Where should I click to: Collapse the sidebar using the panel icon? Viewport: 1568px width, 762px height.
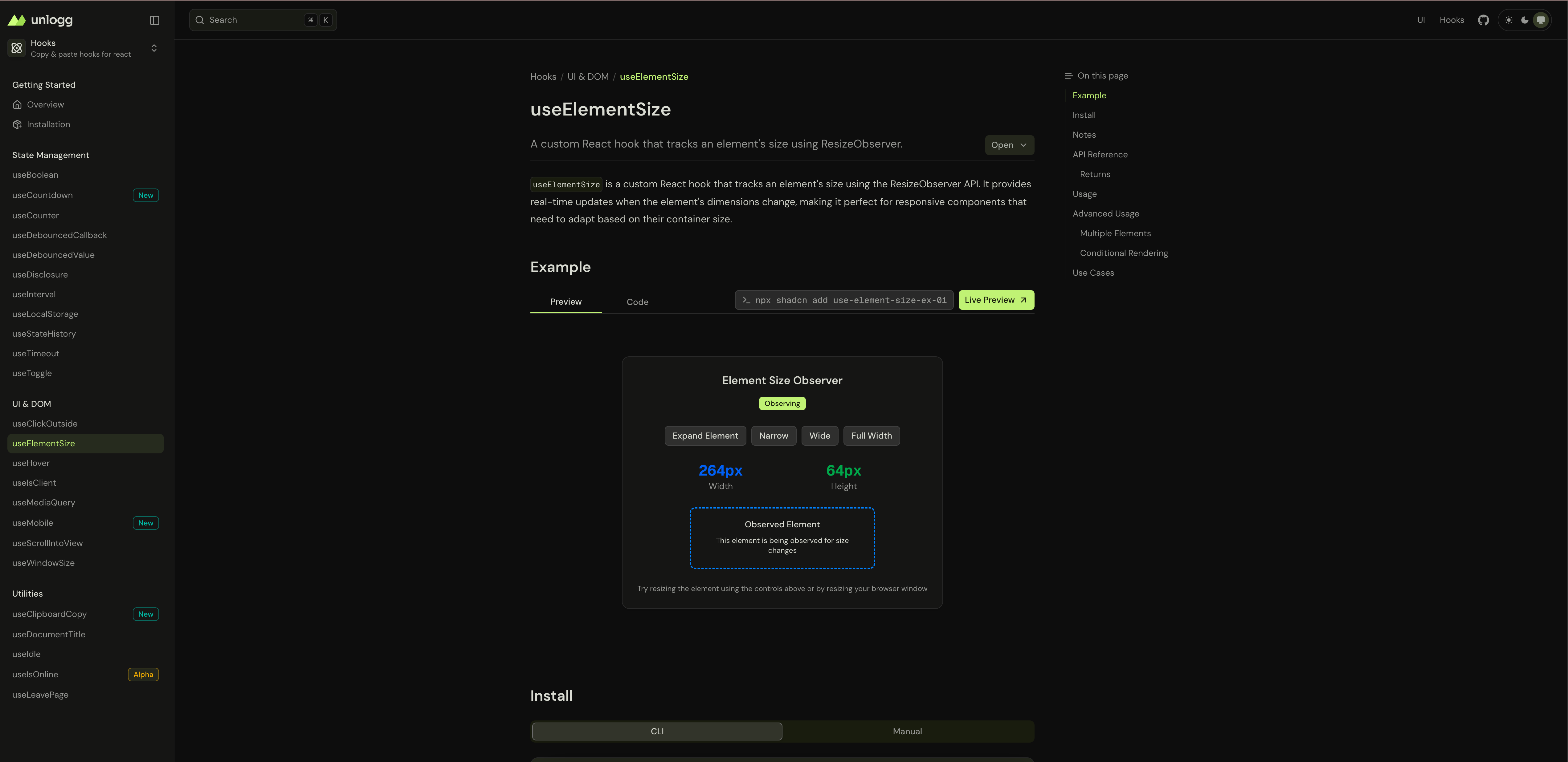coord(154,19)
